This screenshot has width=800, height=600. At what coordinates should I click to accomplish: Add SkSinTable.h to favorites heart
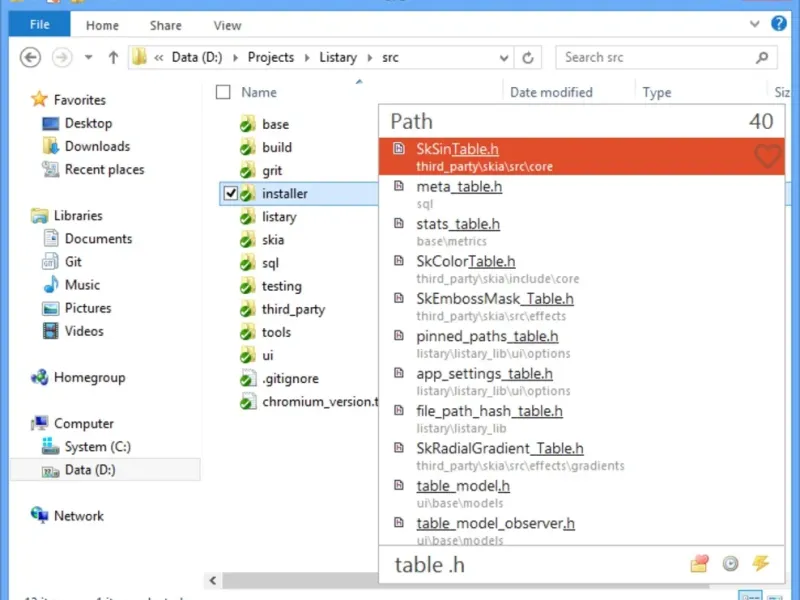[767, 156]
